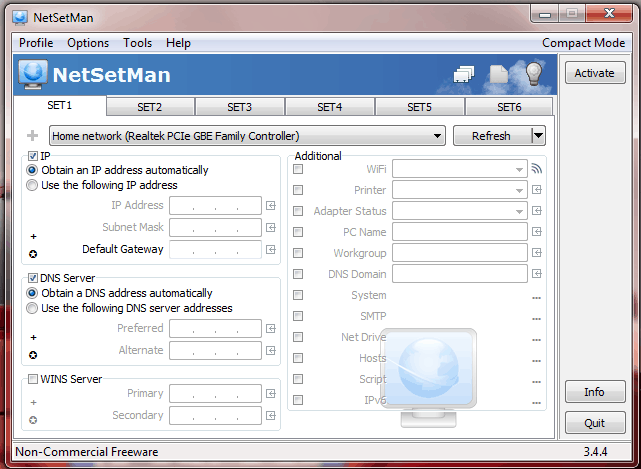Viewport: 641px width, 469px height.
Task: Switch to Compact Mode
Action: [x=583, y=43]
